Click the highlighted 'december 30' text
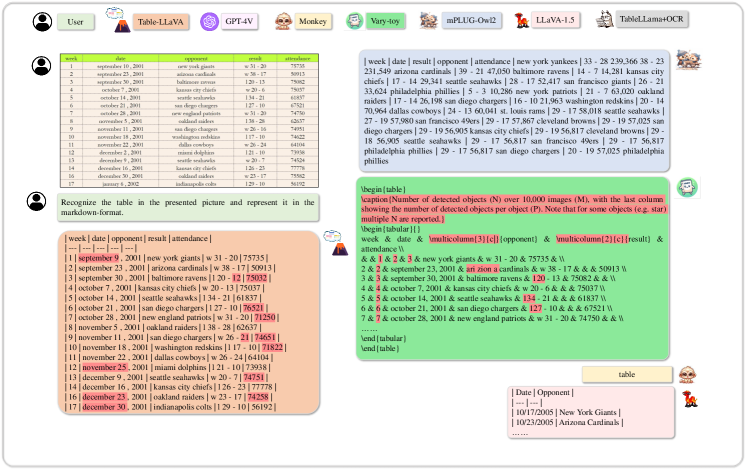Screen dimensions: 748x470 [104, 407]
